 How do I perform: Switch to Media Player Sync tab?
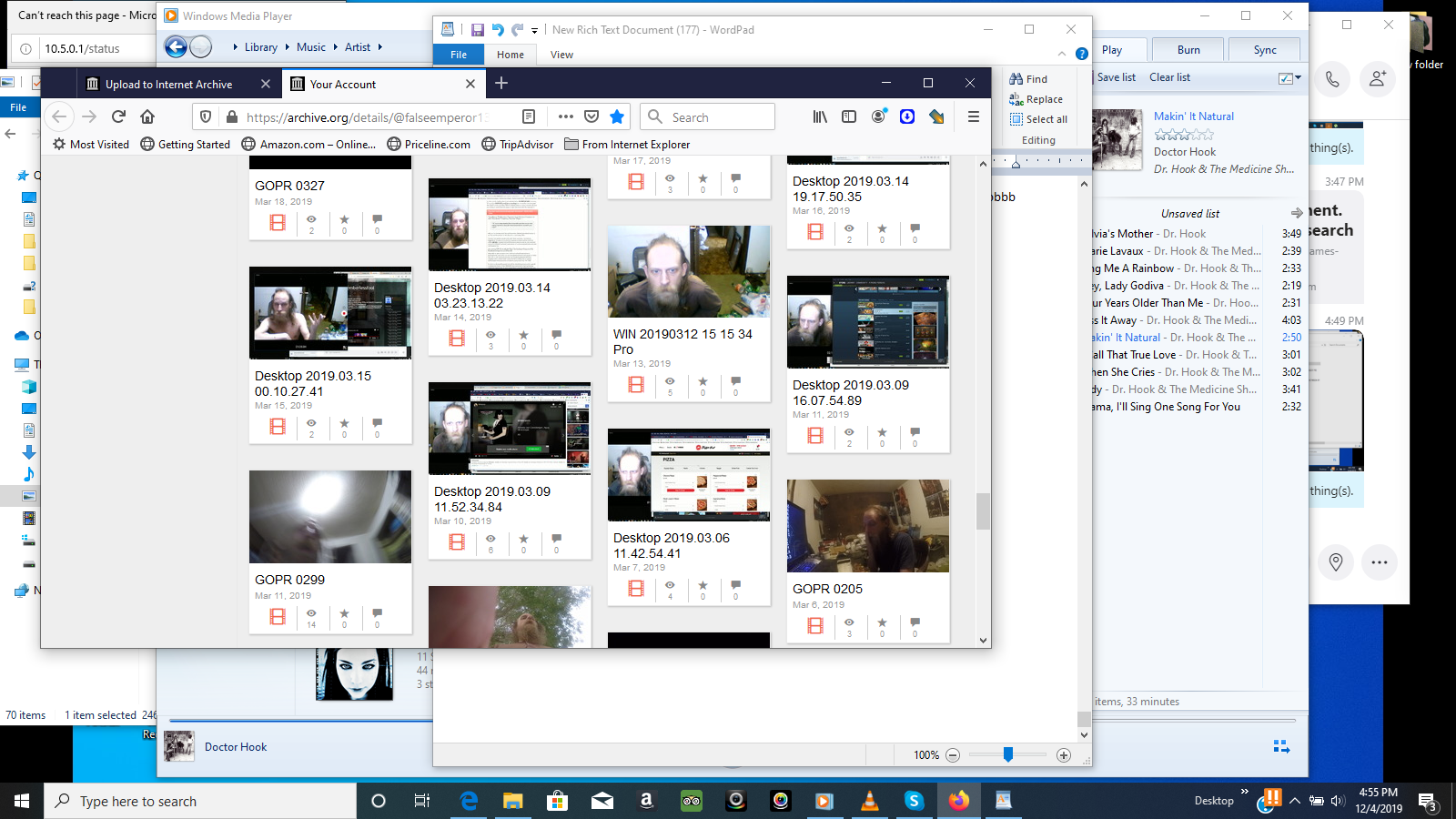(x=1265, y=50)
